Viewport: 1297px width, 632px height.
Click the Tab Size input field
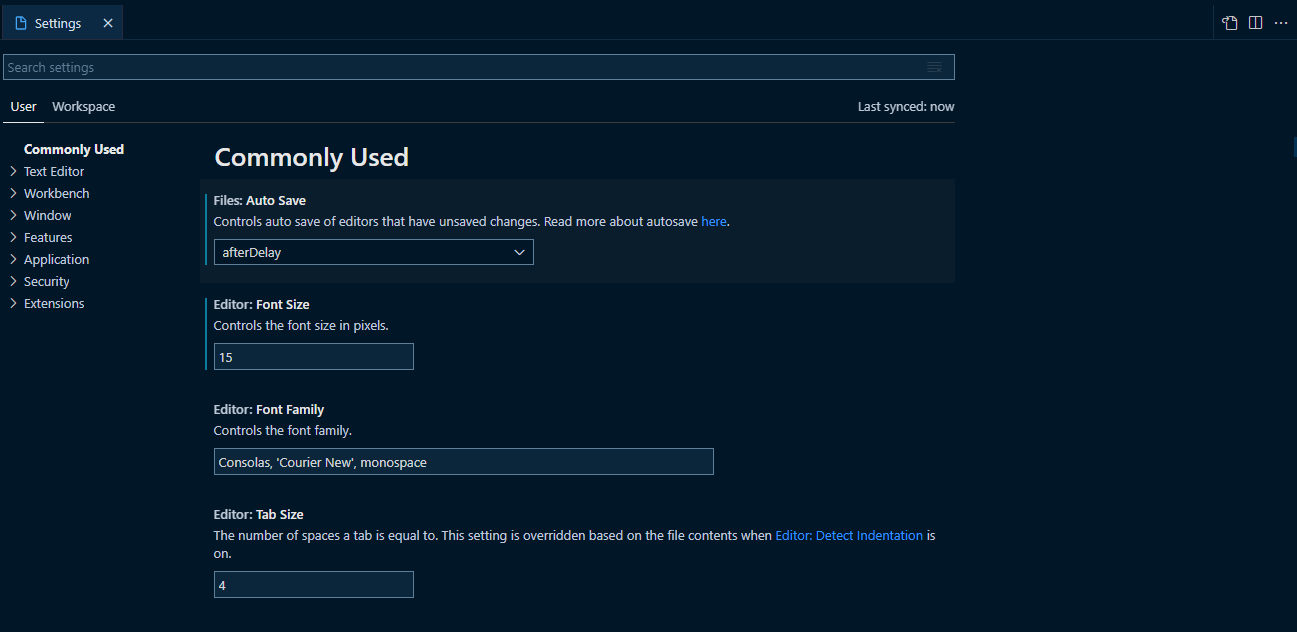pos(314,584)
